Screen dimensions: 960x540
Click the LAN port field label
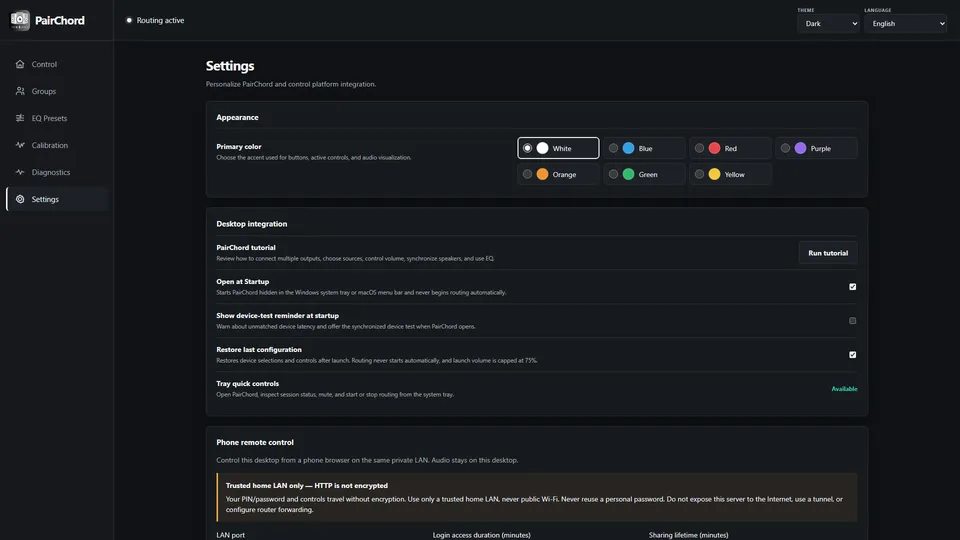pyautogui.click(x=231, y=535)
